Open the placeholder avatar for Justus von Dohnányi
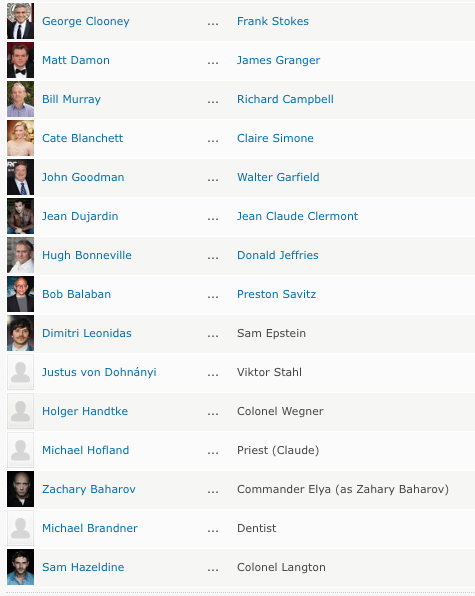This screenshot has height=596, width=475. click(21, 372)
